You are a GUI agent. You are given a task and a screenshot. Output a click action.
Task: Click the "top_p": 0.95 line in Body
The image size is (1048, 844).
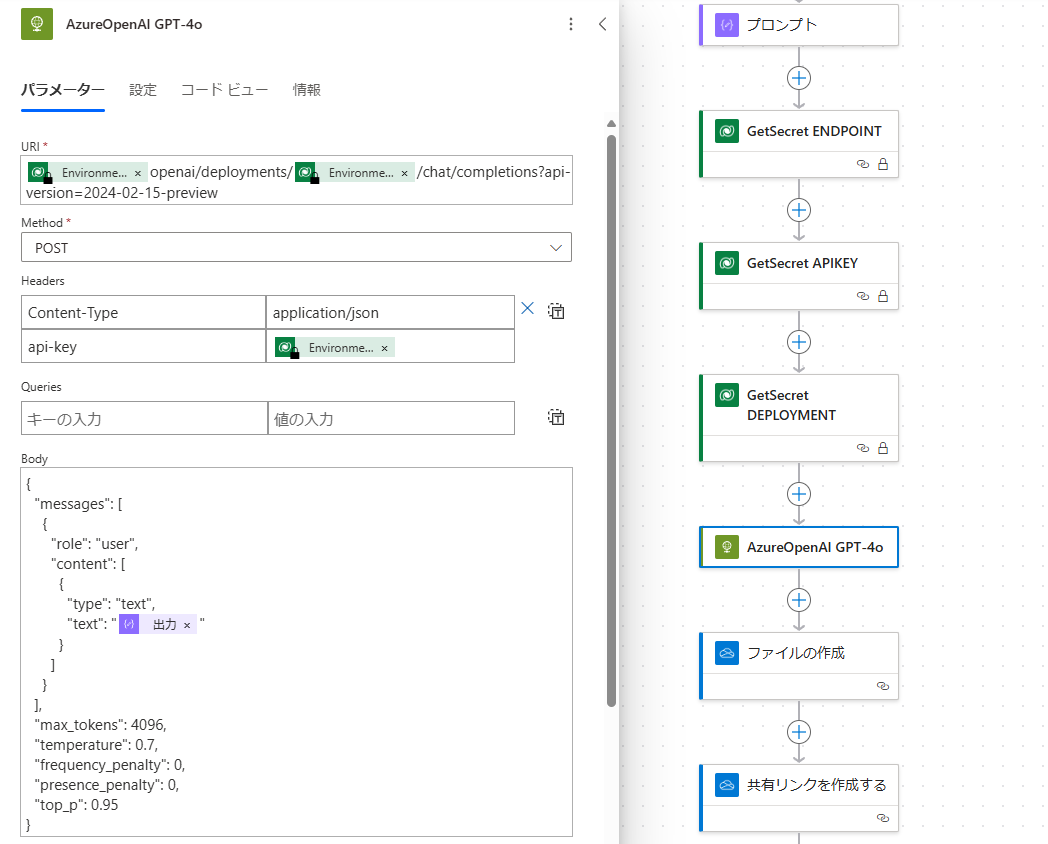pyautogui.click(x=76, y=805)
